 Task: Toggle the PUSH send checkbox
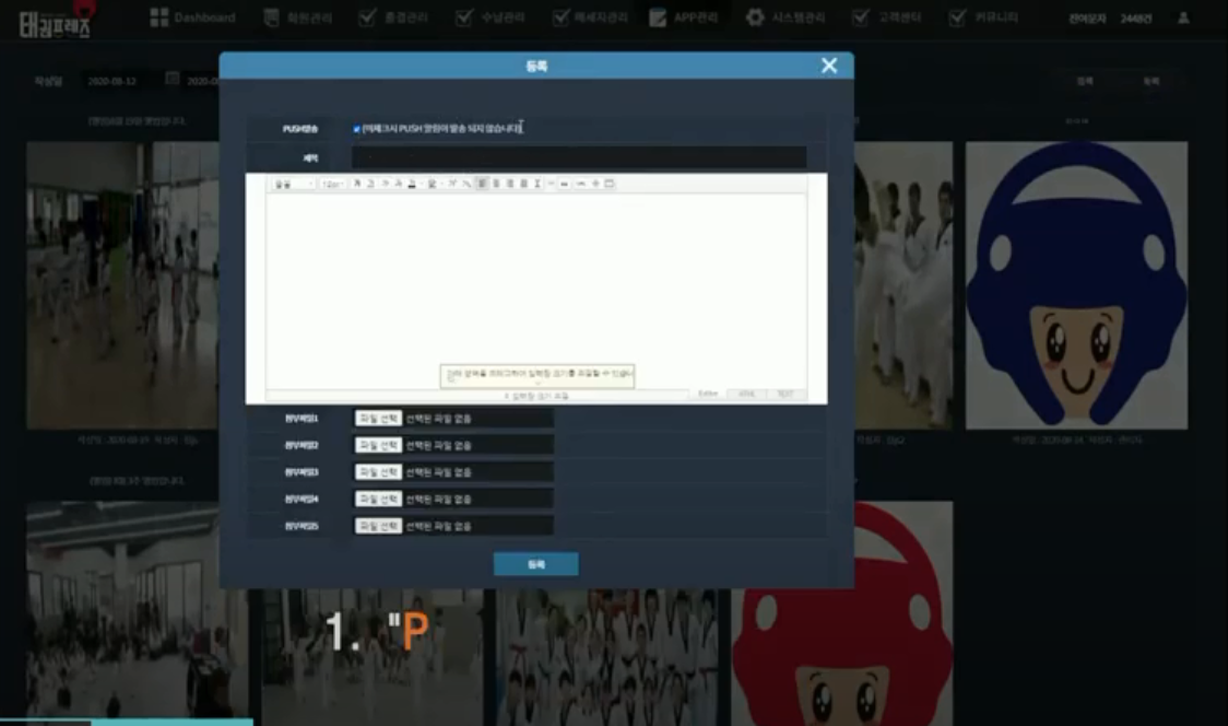point(357,129)
